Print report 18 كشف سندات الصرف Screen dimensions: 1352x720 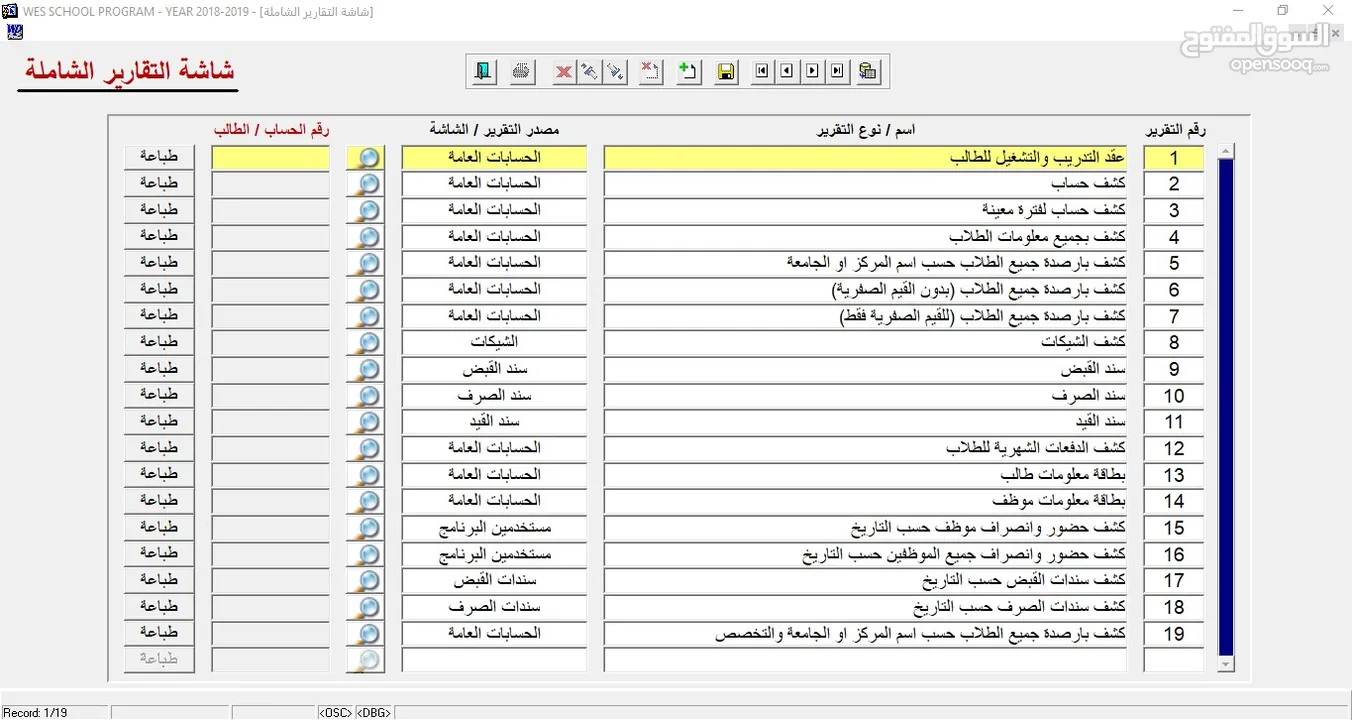tap(159, 606)
